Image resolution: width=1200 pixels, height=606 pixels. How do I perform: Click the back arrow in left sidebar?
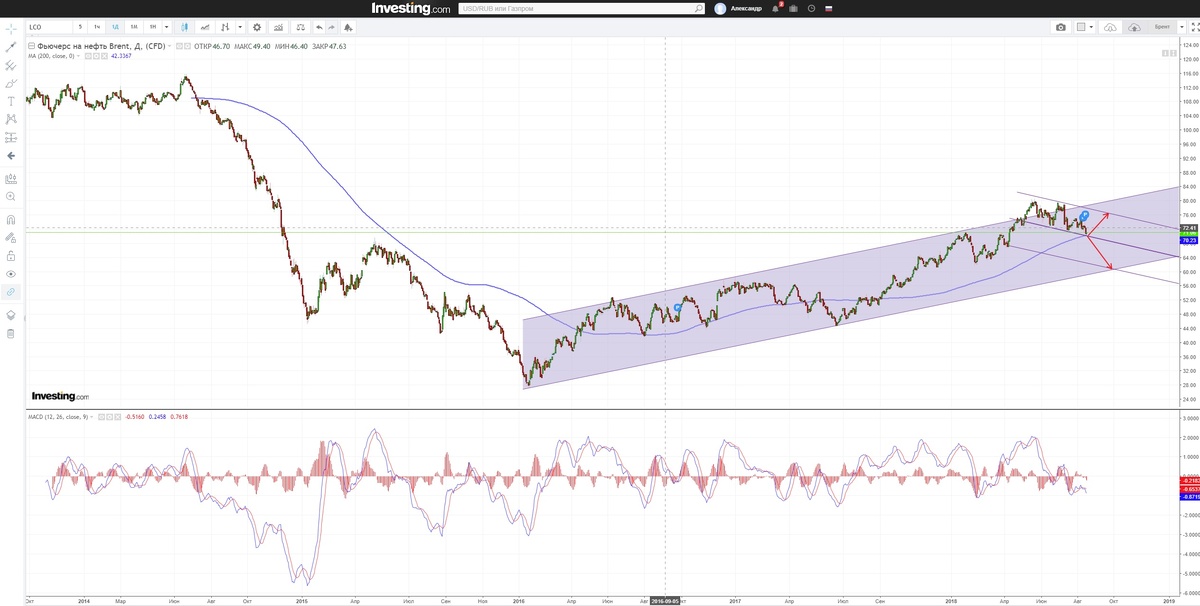pyautogui.click(x=11, y=156)
